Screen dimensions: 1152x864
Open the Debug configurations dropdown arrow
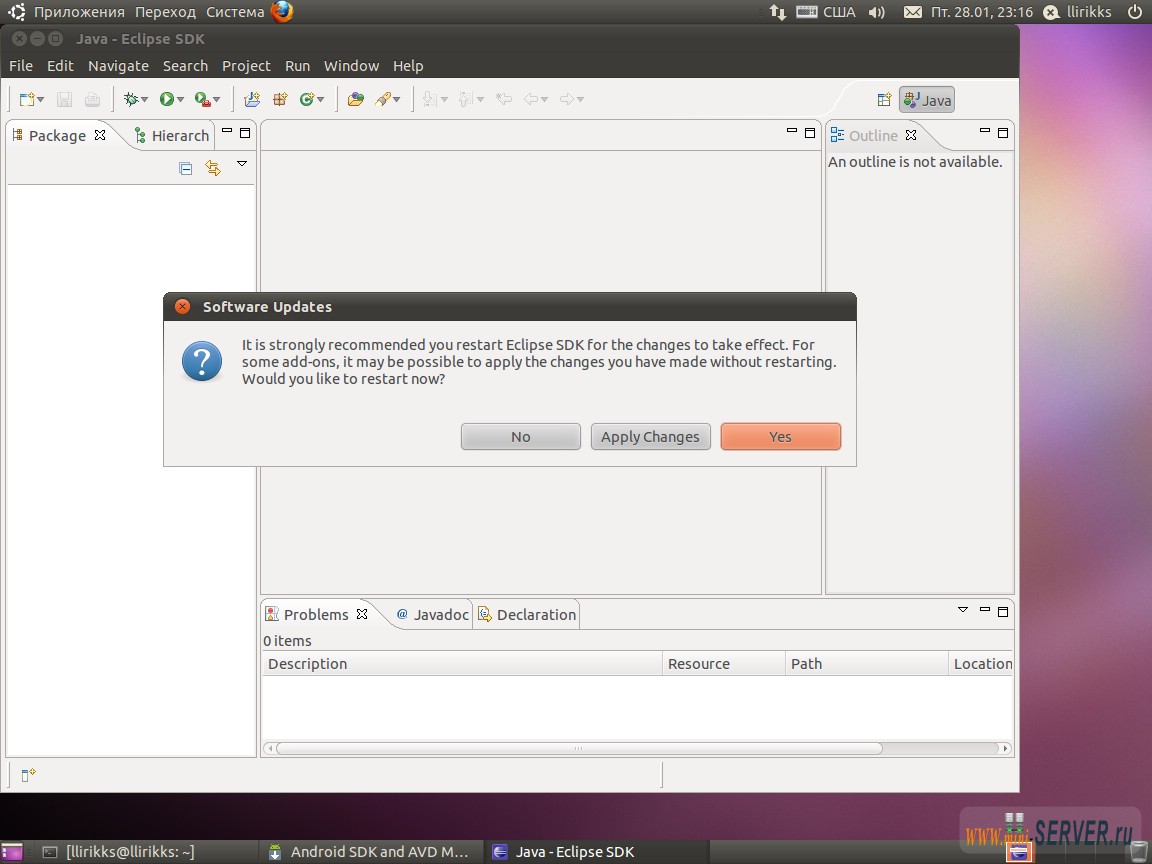[144, 100]
